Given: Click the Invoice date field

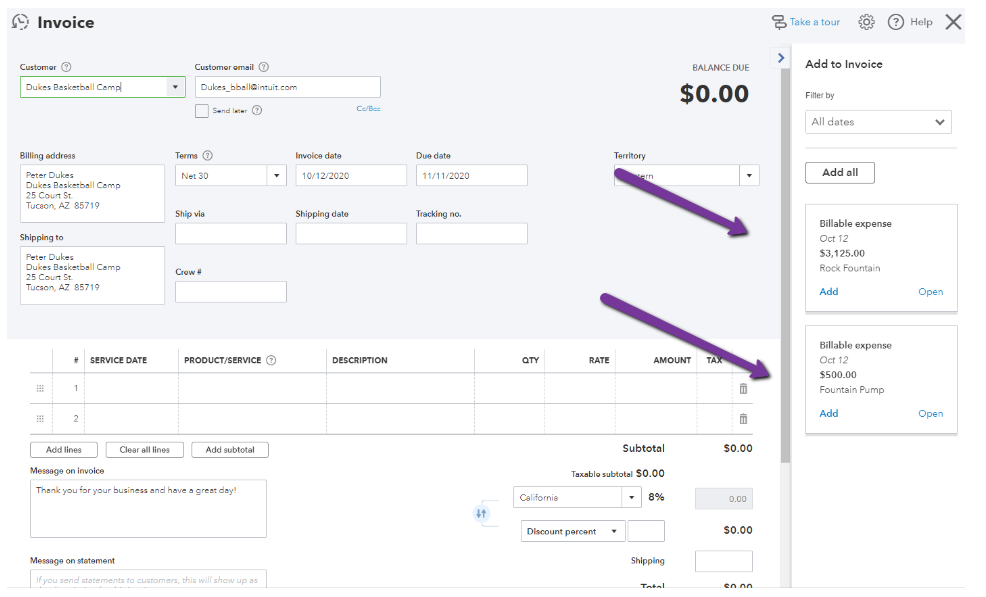Looking at the screenshot, I should click(350, 176).
